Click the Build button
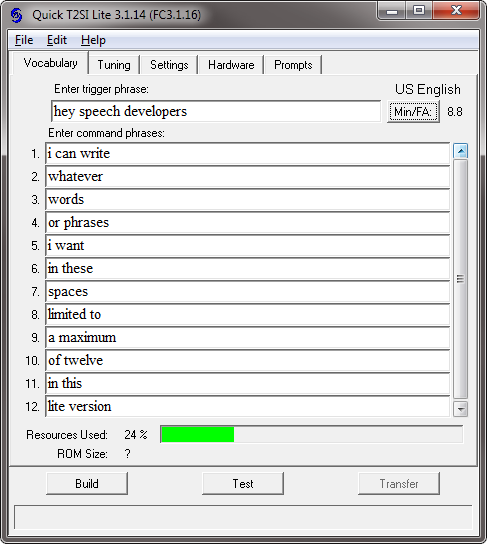This screenshot has width=487, height=544. pos(87,484)
